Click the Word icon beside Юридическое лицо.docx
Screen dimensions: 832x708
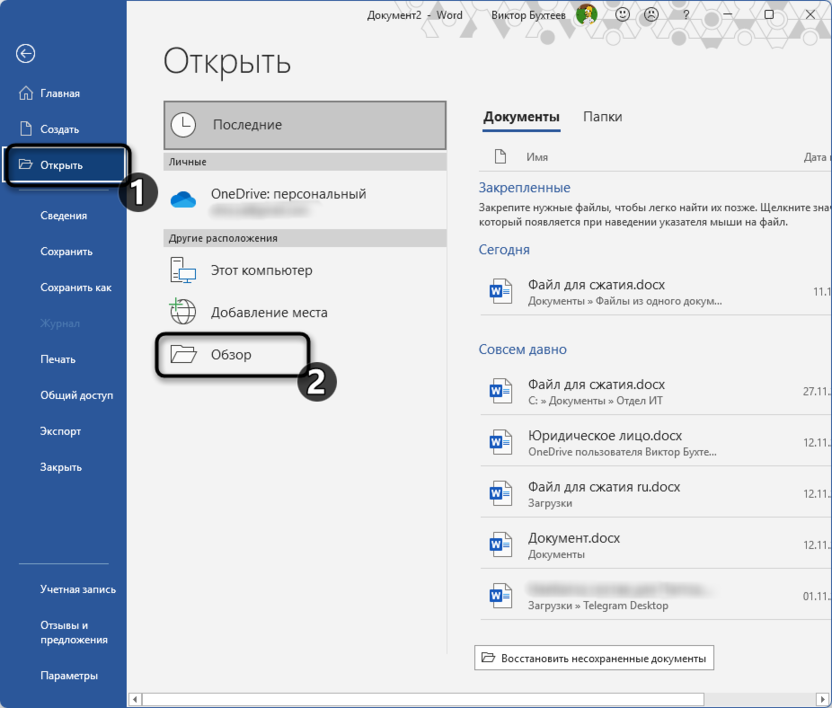click(501, 441)
